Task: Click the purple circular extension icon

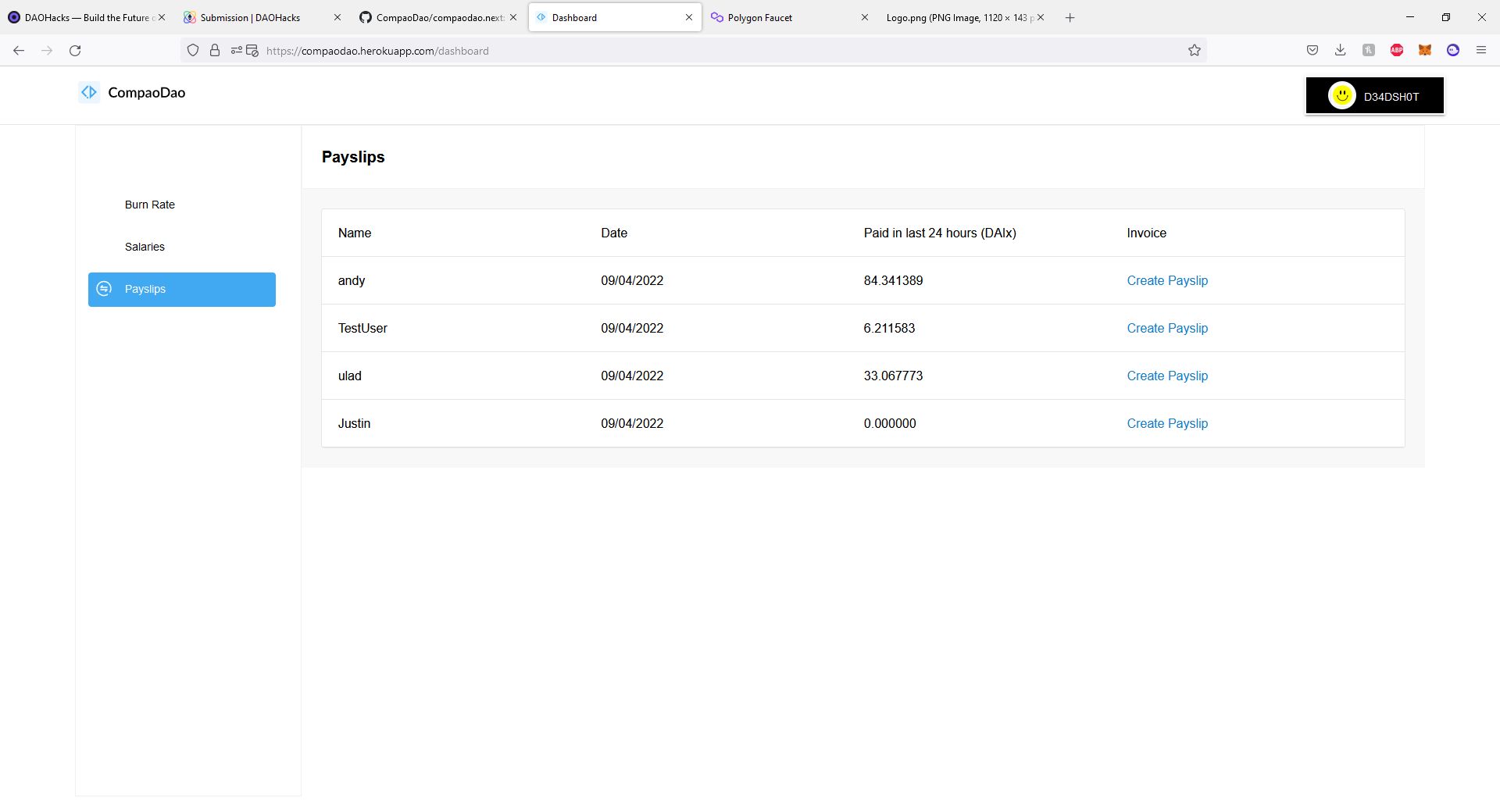Action: (x=1453, y=51)
